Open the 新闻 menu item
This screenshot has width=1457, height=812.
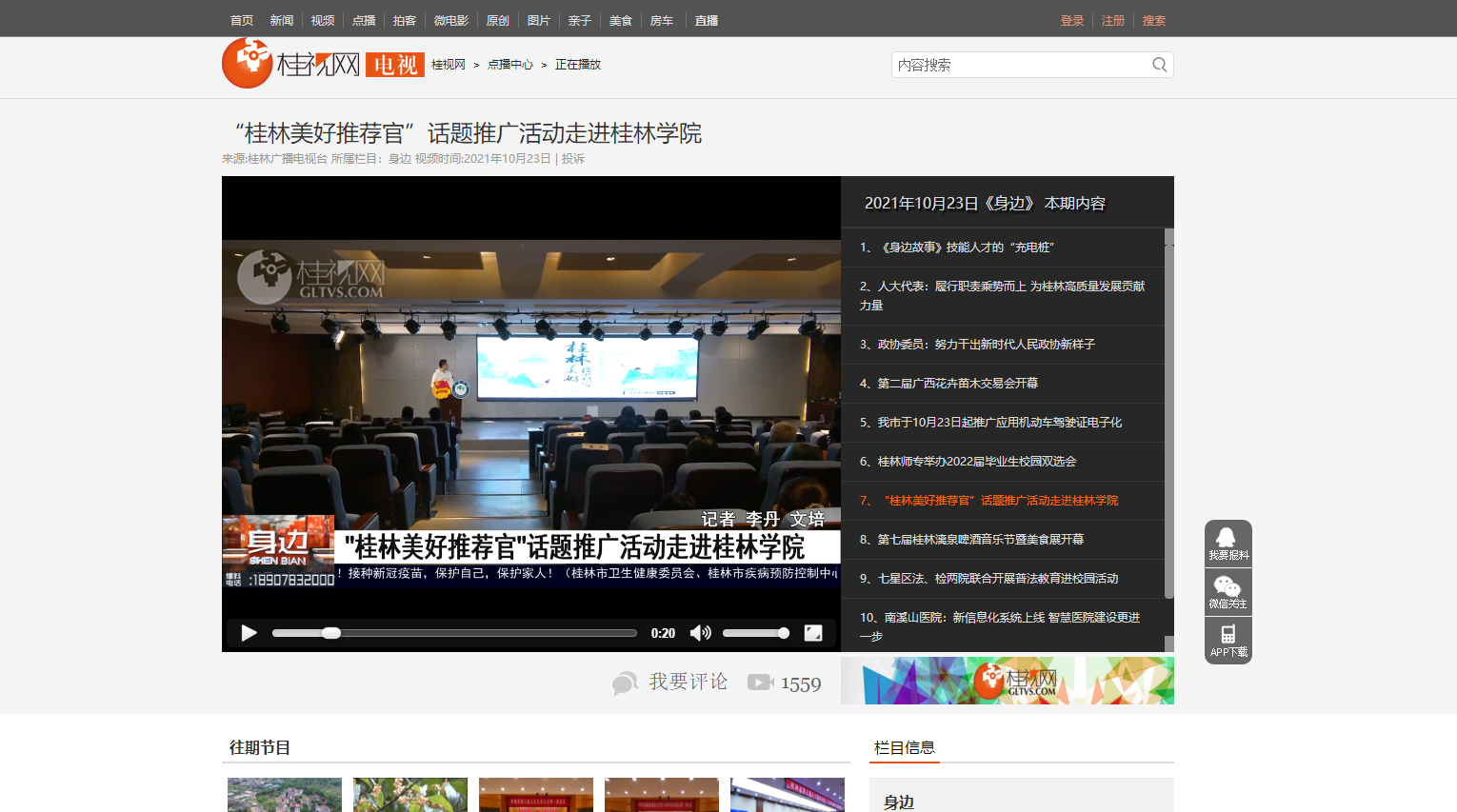pos(282,20)
